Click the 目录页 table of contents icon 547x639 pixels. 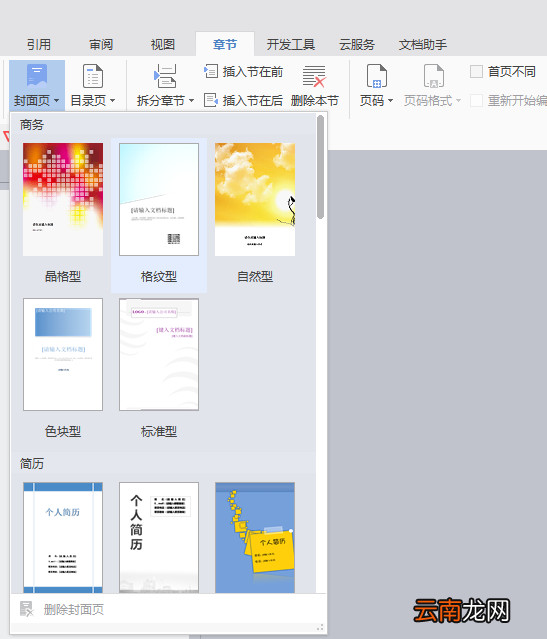(x=93, y=76)
